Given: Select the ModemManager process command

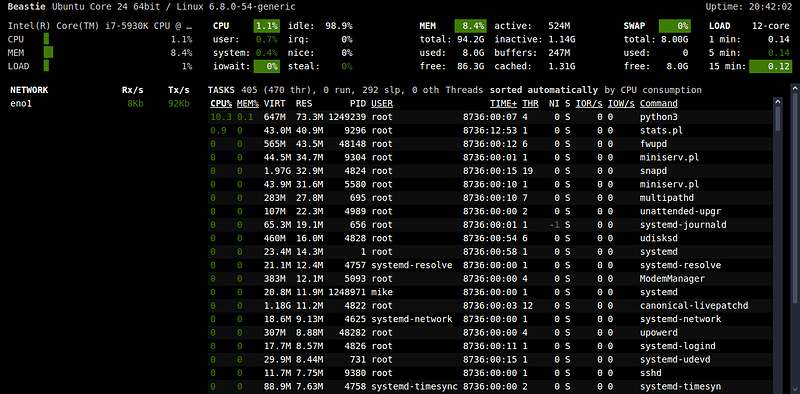Looking at the screenshot, I should [672, 279].
